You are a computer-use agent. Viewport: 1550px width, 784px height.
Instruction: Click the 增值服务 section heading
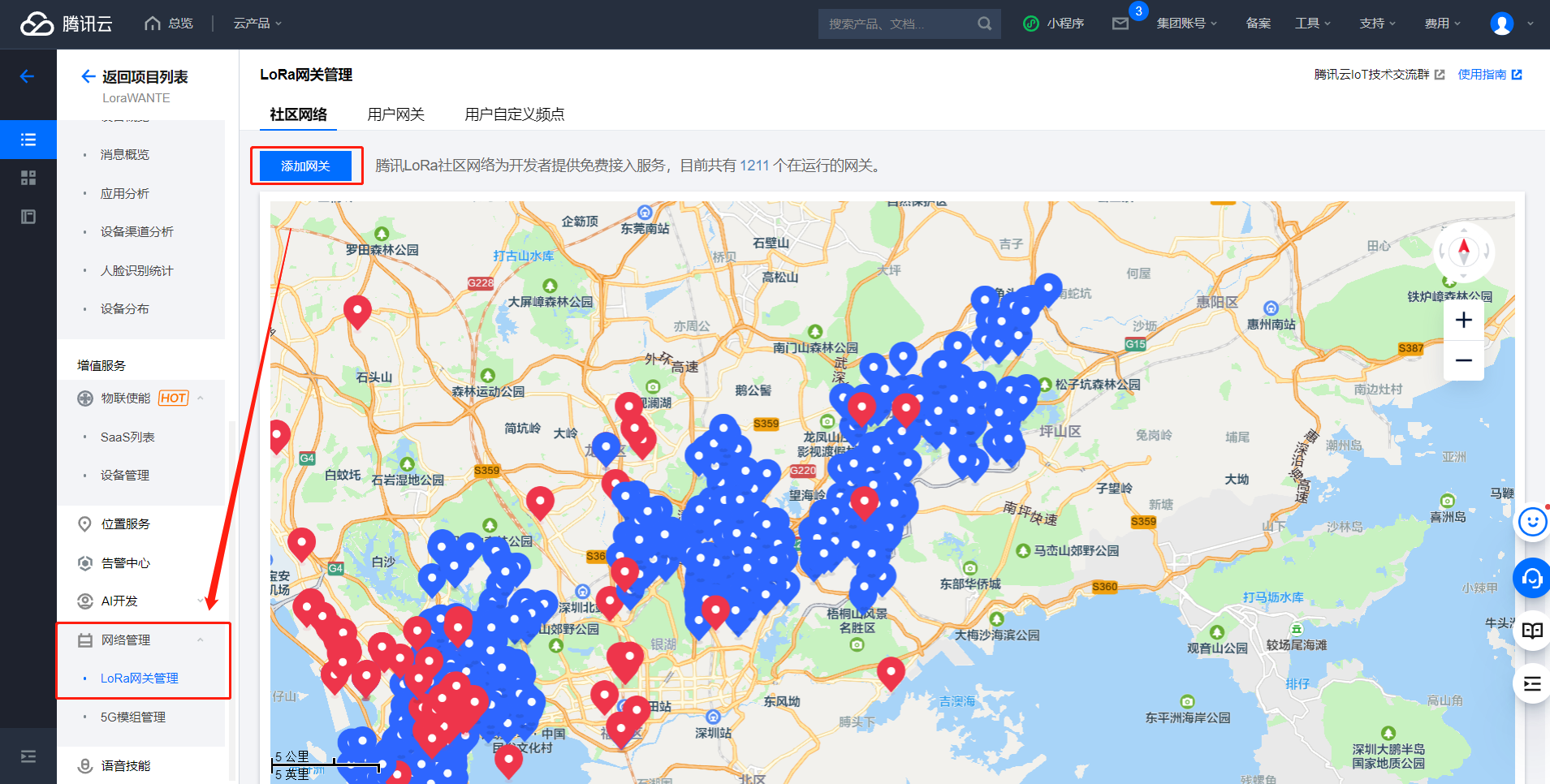click(101, 366)
